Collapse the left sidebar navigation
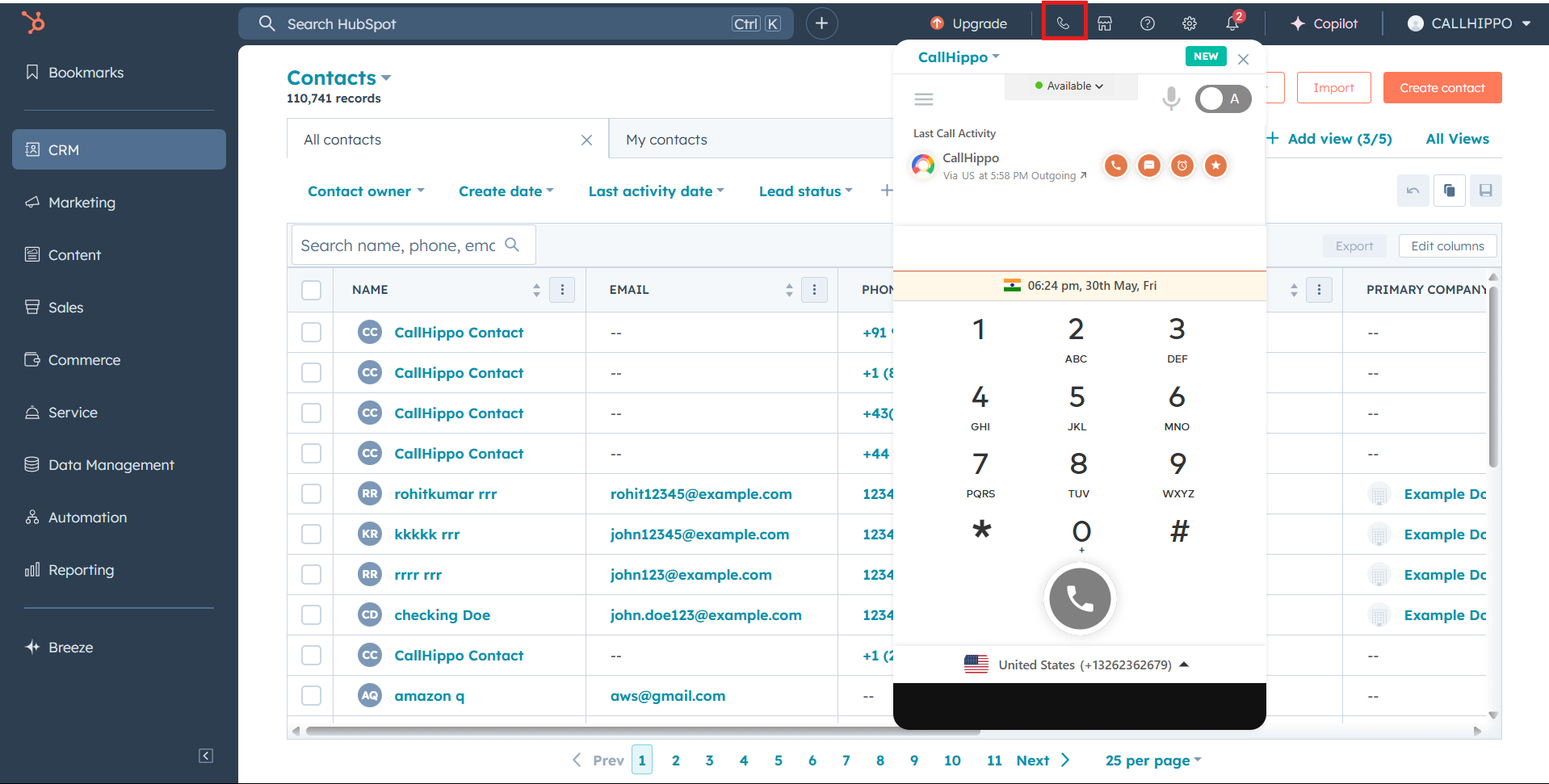The width and height of the screenshot is (1549, 784). click(206, 756)
